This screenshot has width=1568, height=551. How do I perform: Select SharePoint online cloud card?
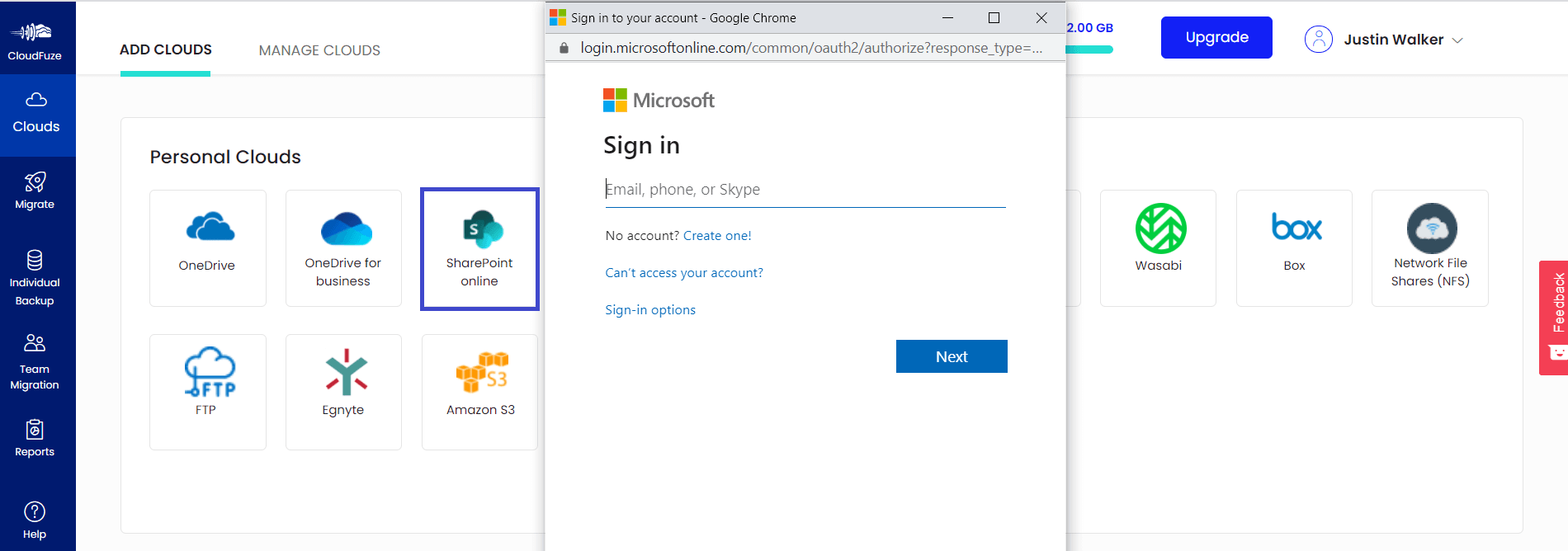tap(479, 248)
